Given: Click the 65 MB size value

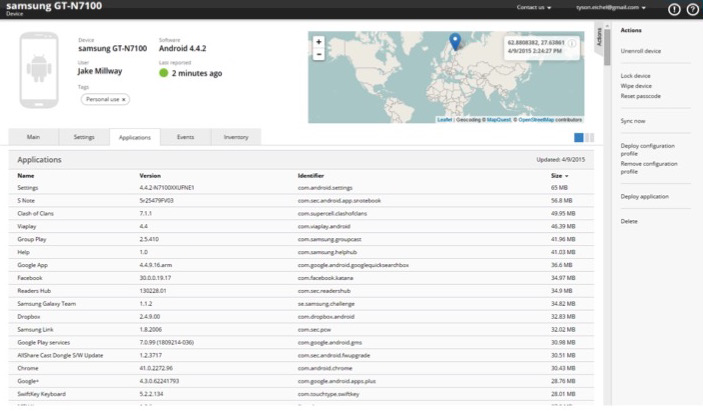Looking at the screenshot, I should click(559, 188).
